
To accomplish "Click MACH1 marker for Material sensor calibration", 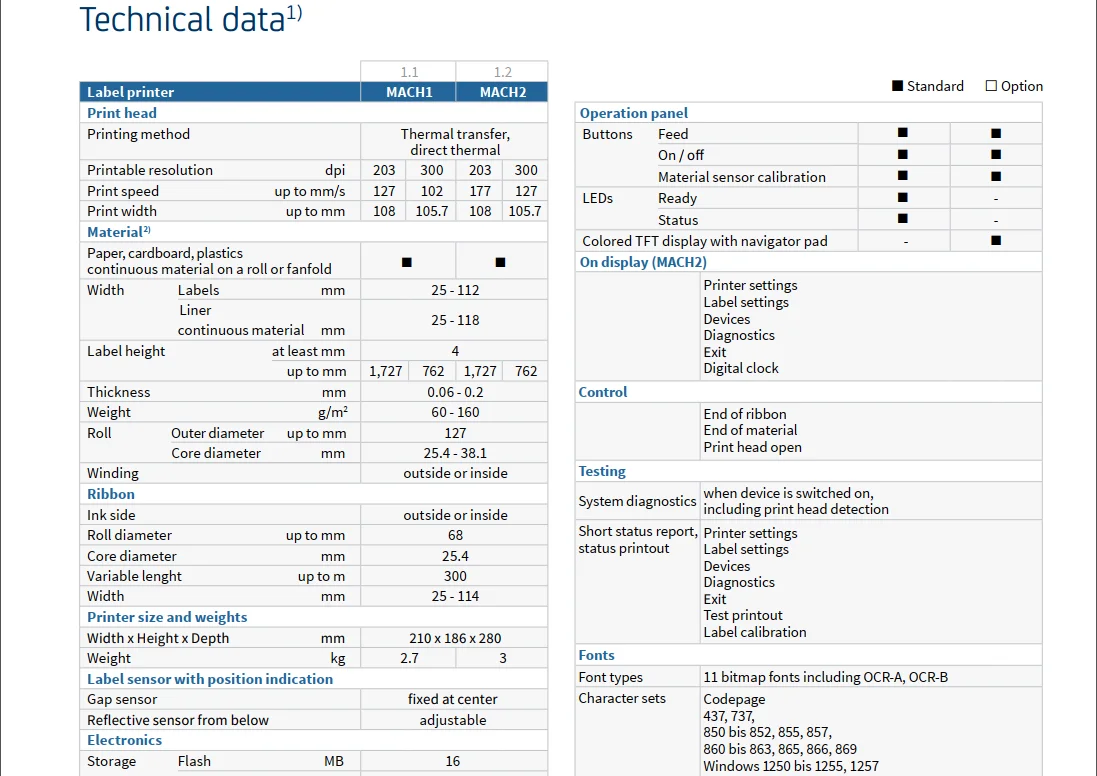I will pyautogui.click(x=903, y=176).
